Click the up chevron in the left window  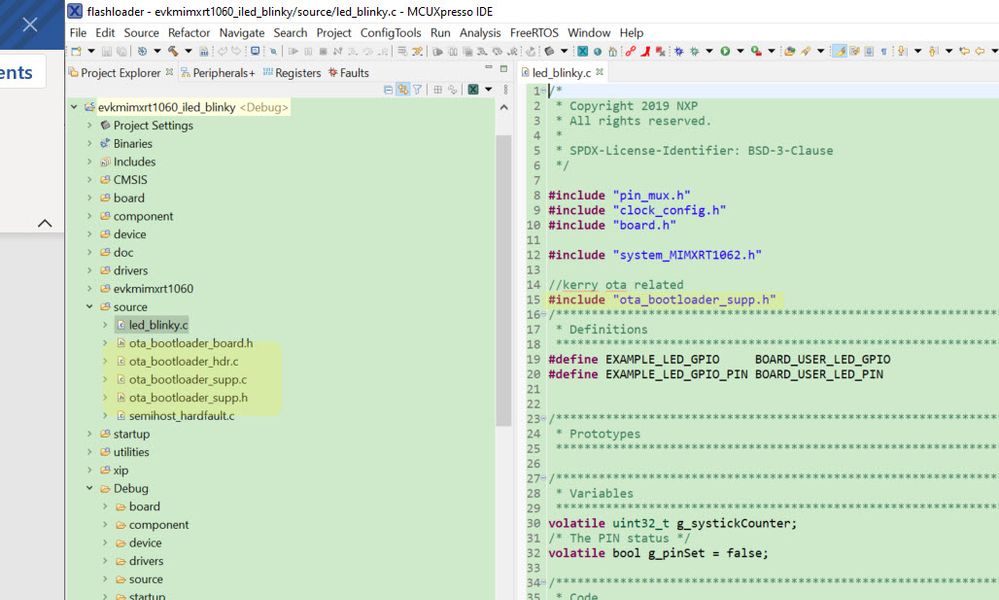[x=45, y=223]
